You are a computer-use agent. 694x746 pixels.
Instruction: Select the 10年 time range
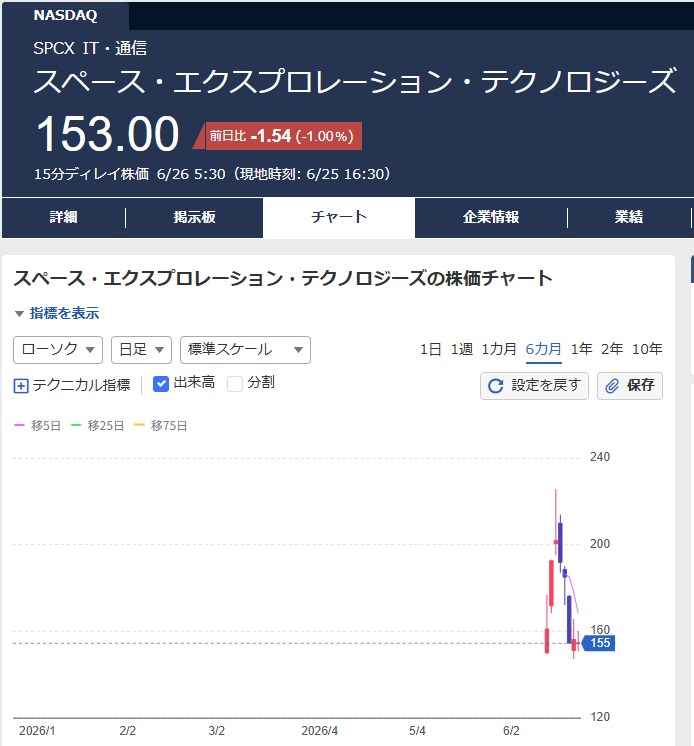point(647,349)
